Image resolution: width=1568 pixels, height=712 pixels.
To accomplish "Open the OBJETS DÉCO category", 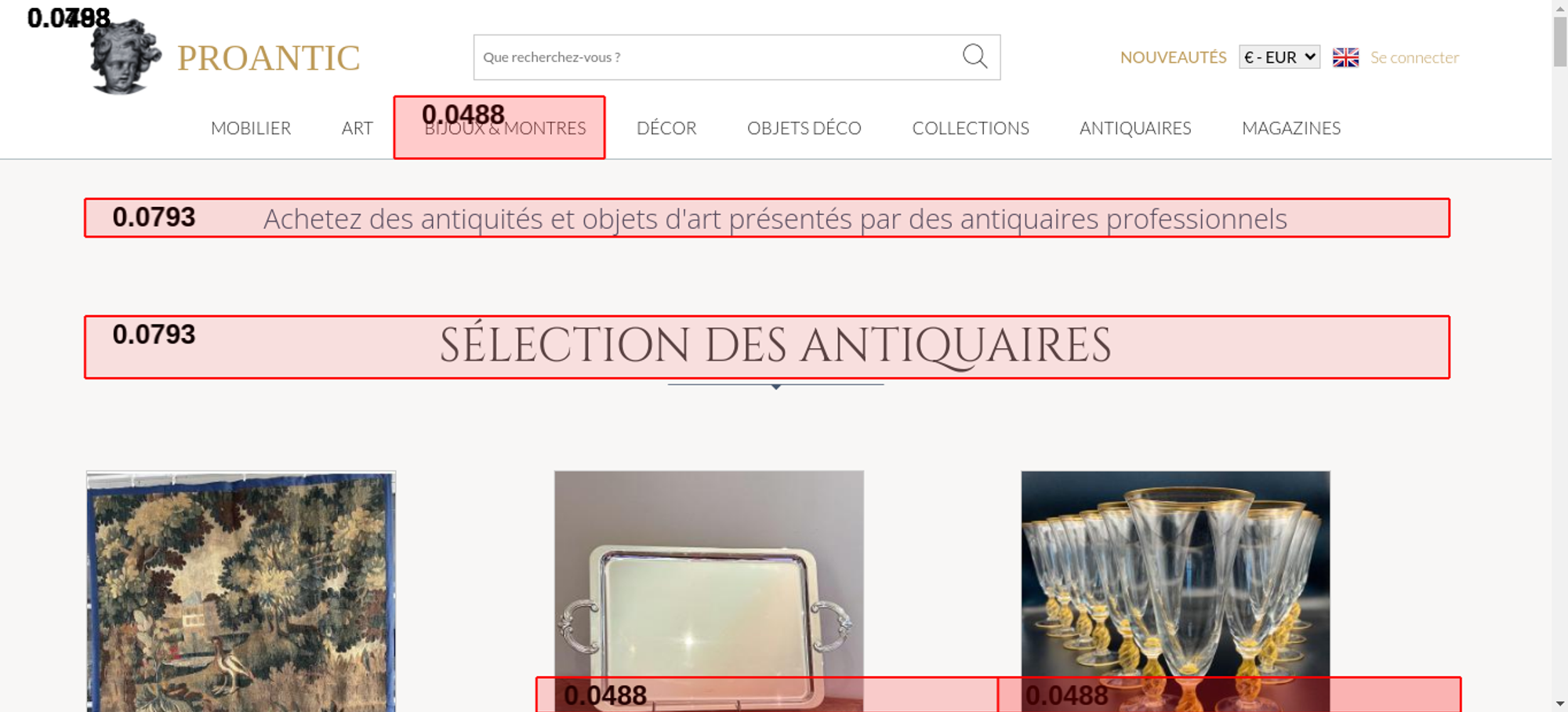I will coord(804,128).
